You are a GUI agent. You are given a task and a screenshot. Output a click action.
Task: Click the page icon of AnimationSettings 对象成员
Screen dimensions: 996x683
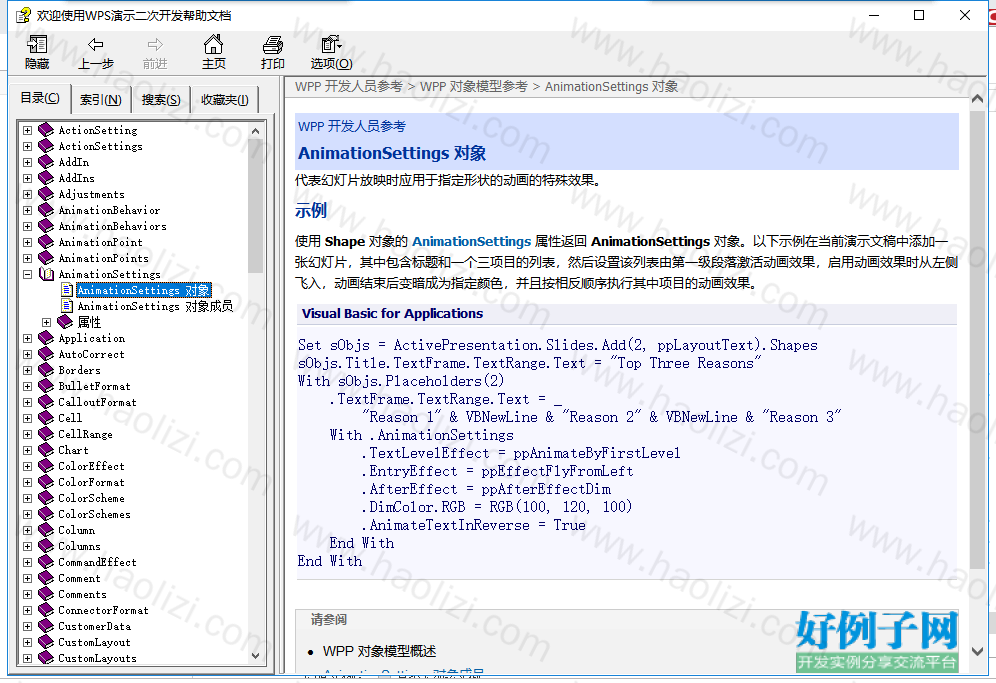(67, 306)
